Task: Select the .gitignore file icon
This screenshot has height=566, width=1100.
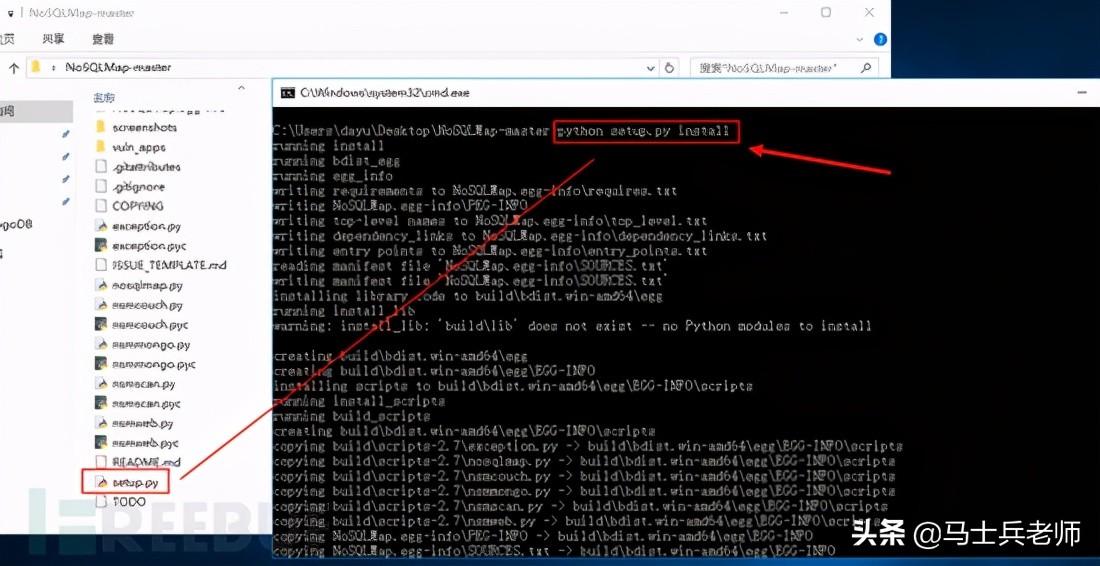Action: point(100,187)
